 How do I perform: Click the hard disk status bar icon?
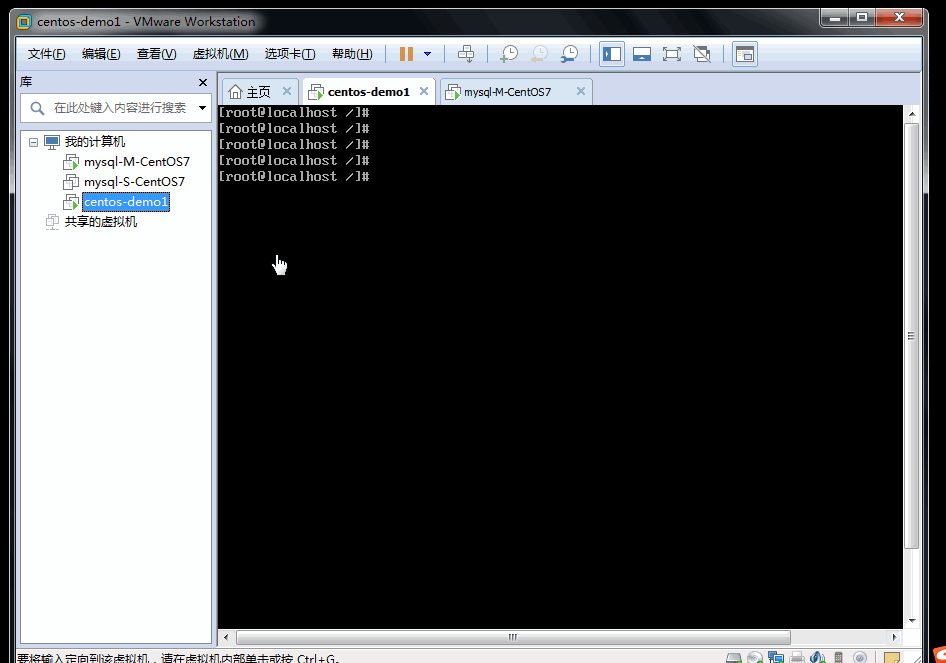pyautogui.click(x=734, y=658)
